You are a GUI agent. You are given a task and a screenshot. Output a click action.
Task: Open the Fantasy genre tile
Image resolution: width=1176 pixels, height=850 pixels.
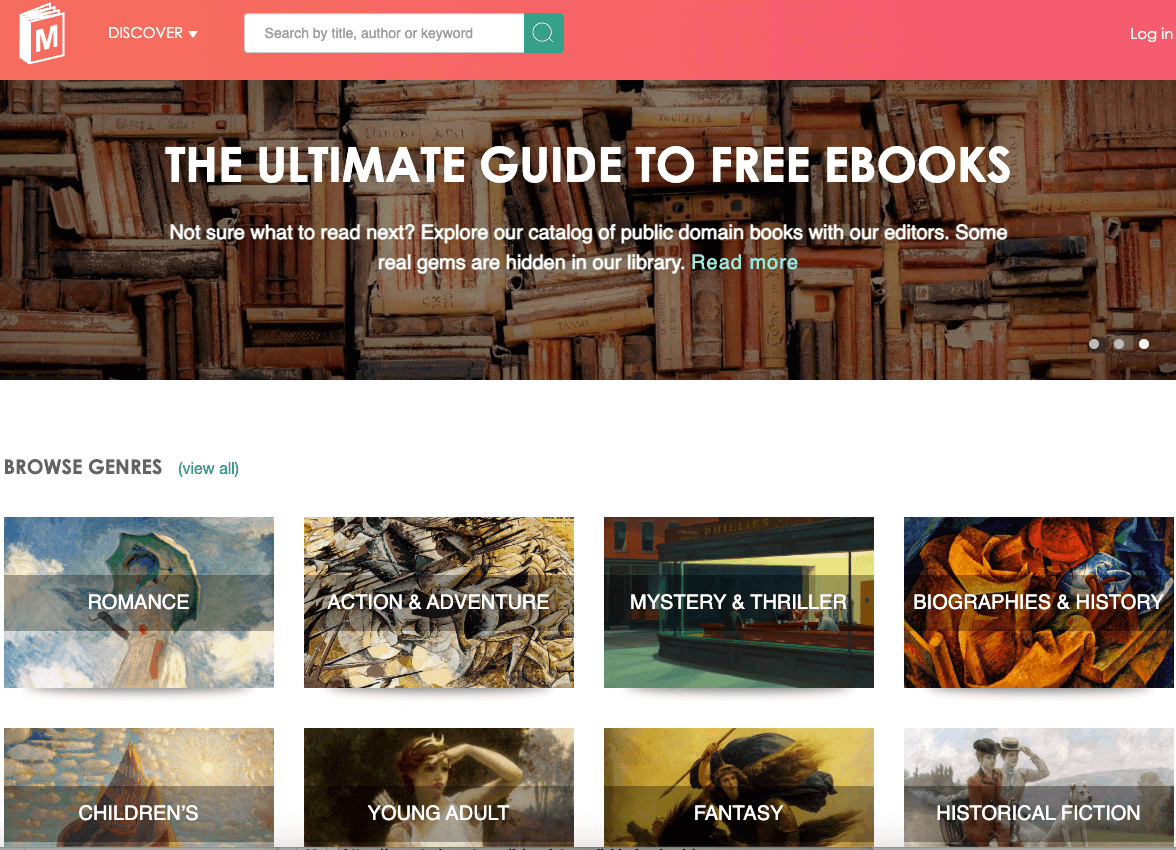click(x=739, y=788)
